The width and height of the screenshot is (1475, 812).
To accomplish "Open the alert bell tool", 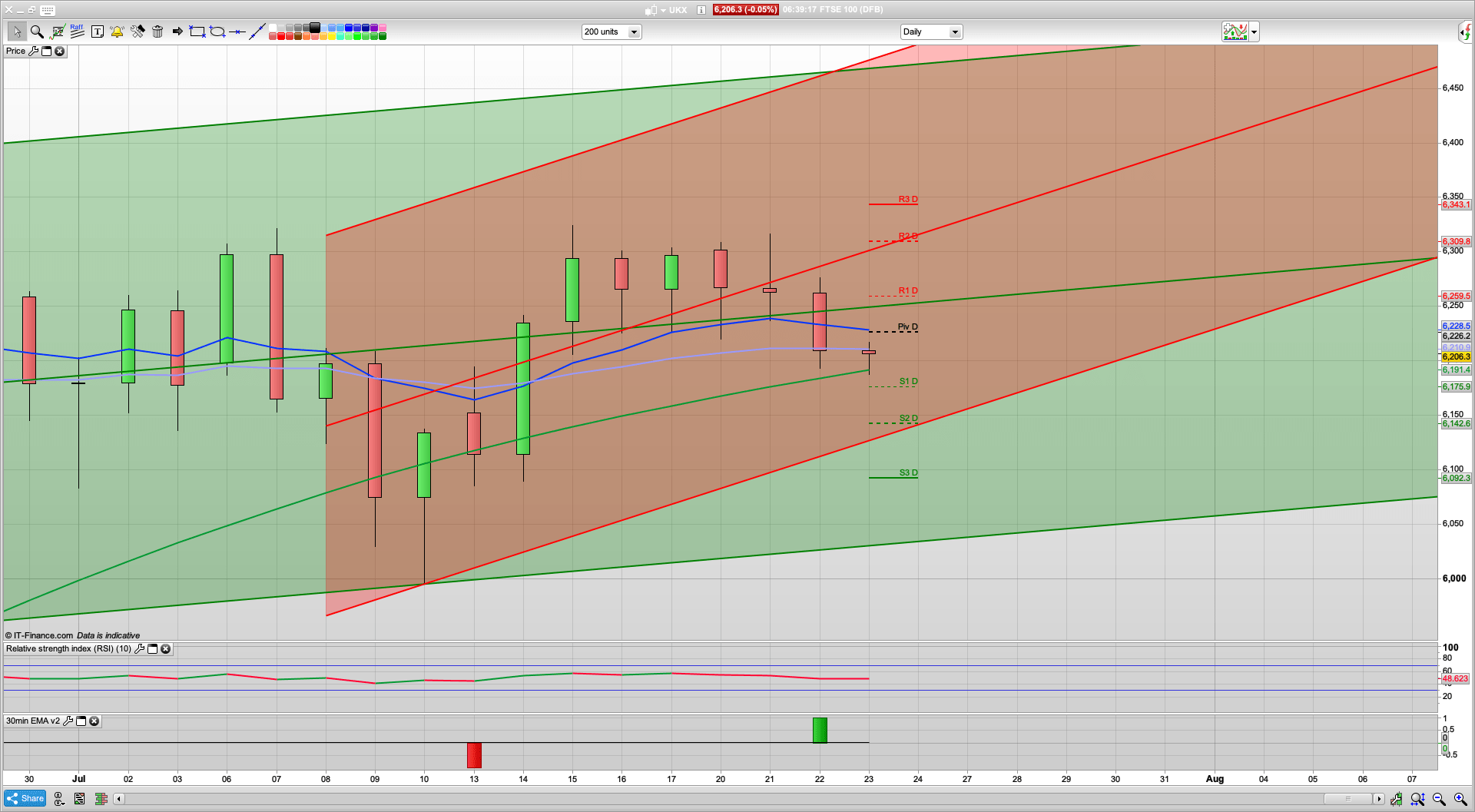I will pyautogui.click(x=117, y=31).
